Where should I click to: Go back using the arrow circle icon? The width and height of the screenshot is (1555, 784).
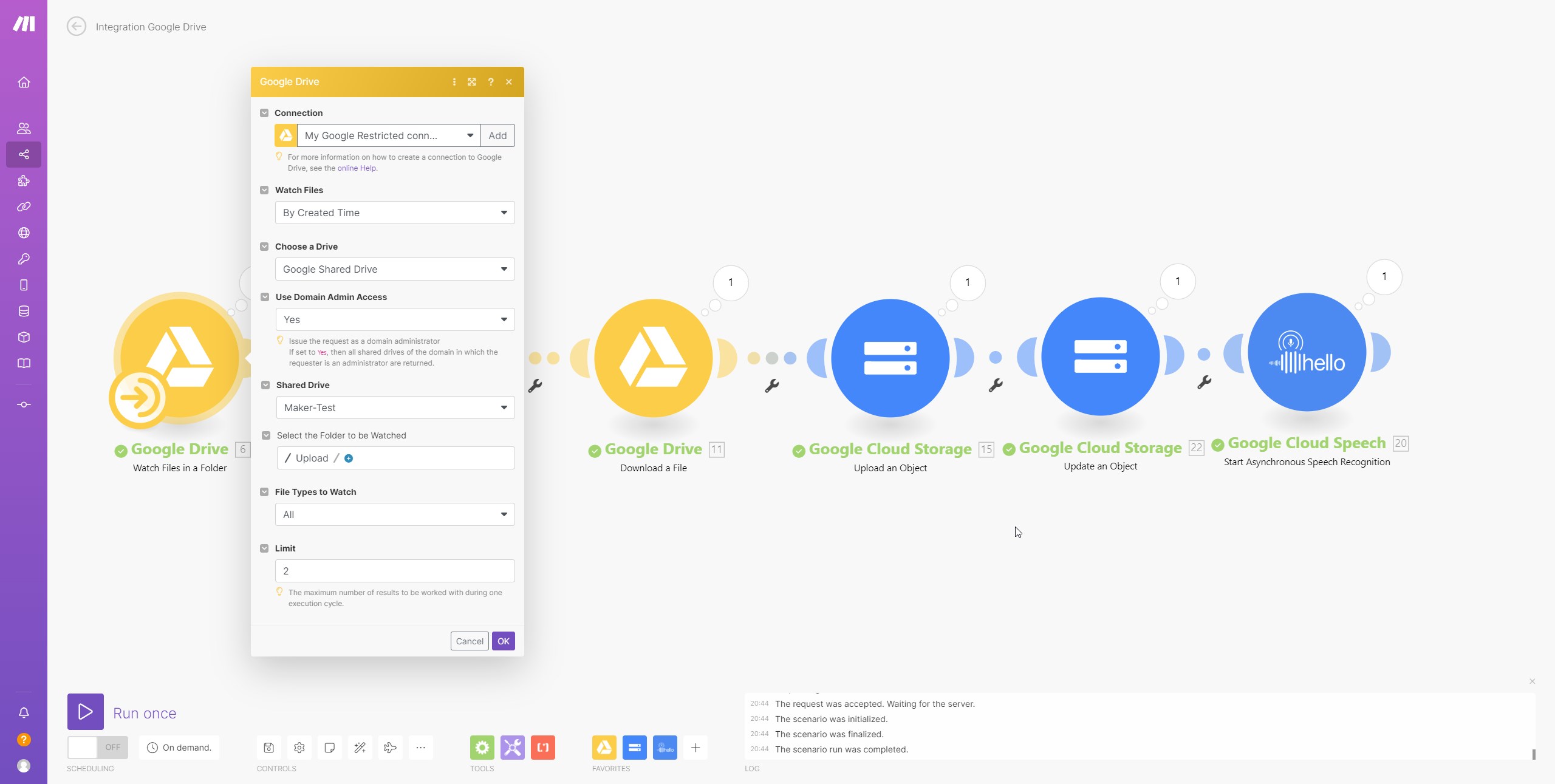tap(77, 26)
